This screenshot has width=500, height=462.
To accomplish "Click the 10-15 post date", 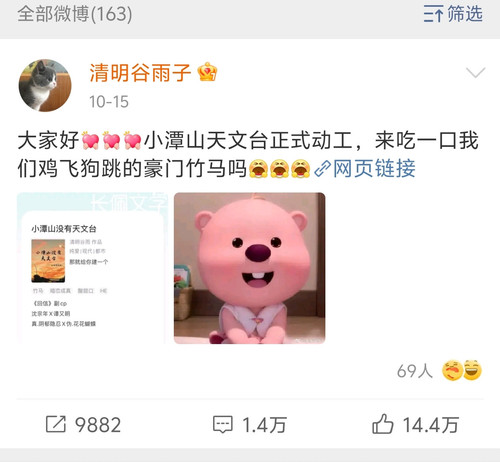I will tap(109, 102).
